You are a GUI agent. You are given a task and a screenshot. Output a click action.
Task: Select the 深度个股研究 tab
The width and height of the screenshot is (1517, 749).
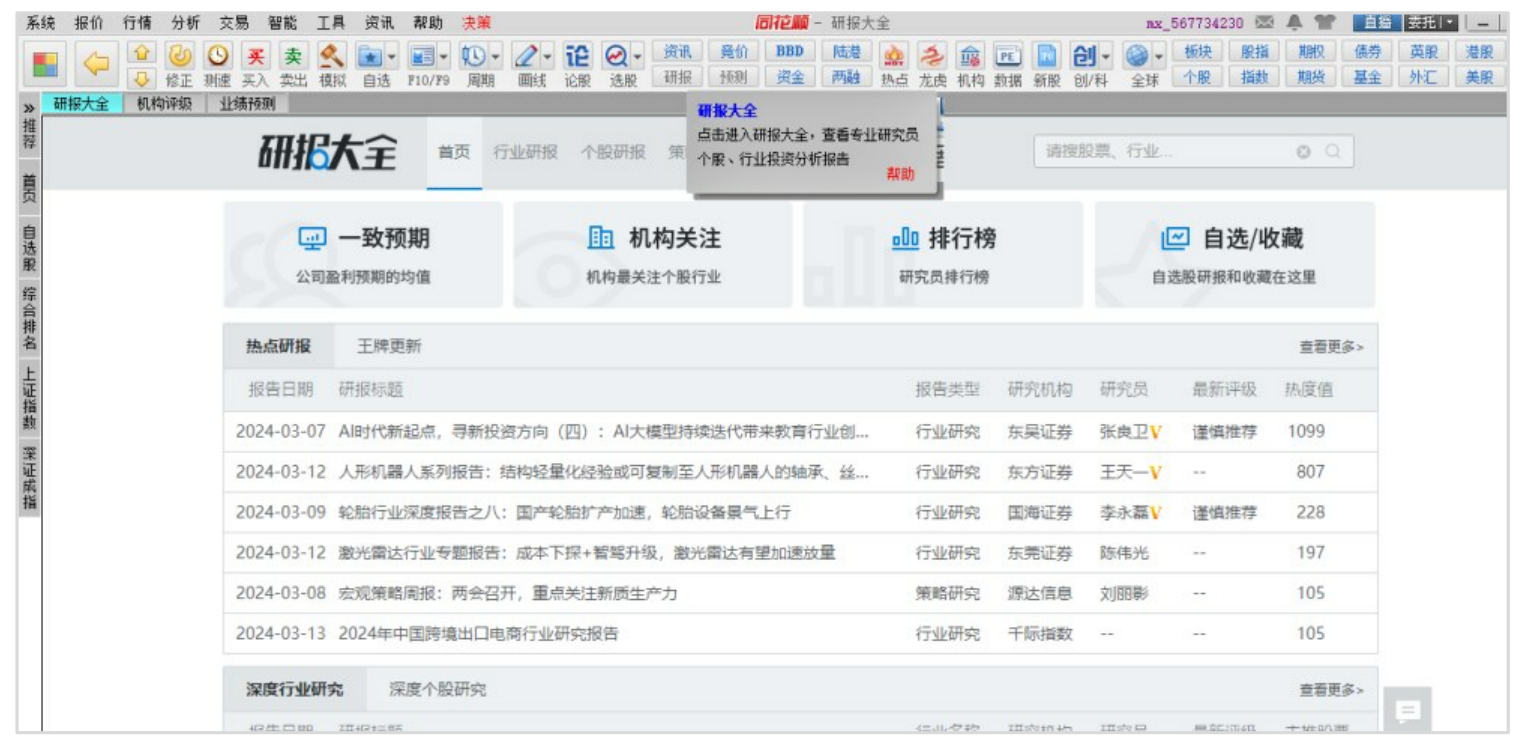coord(438,690)
